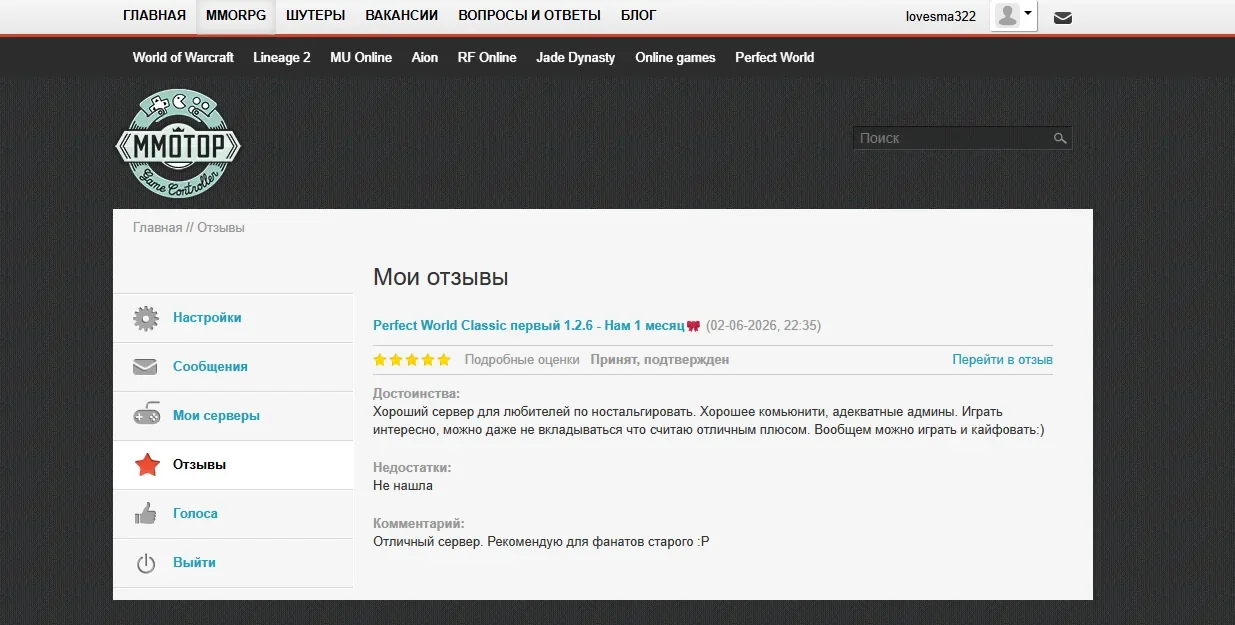
Task: Click the red ribbon icon after review title
Action: pyautogui.click(x=693, y=326)
